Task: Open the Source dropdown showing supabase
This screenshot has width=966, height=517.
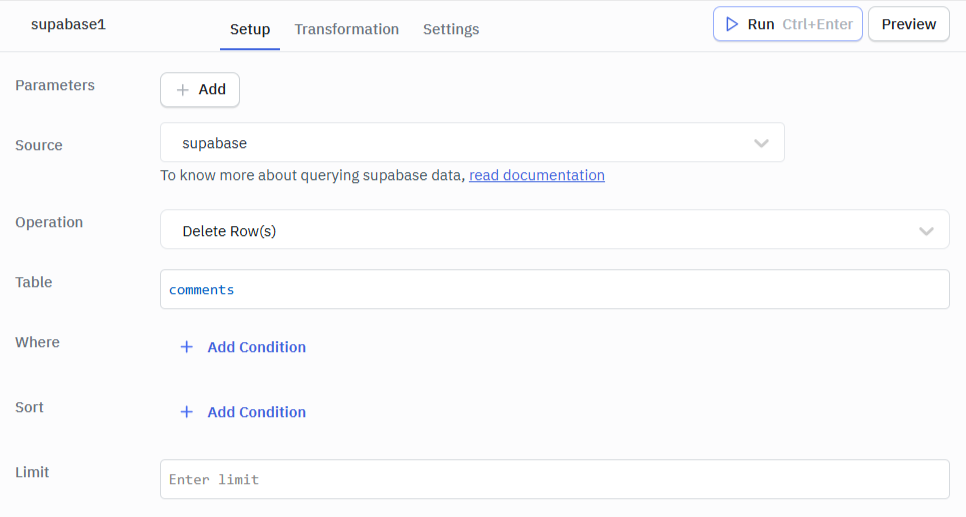Action: [x=473, y=142]
